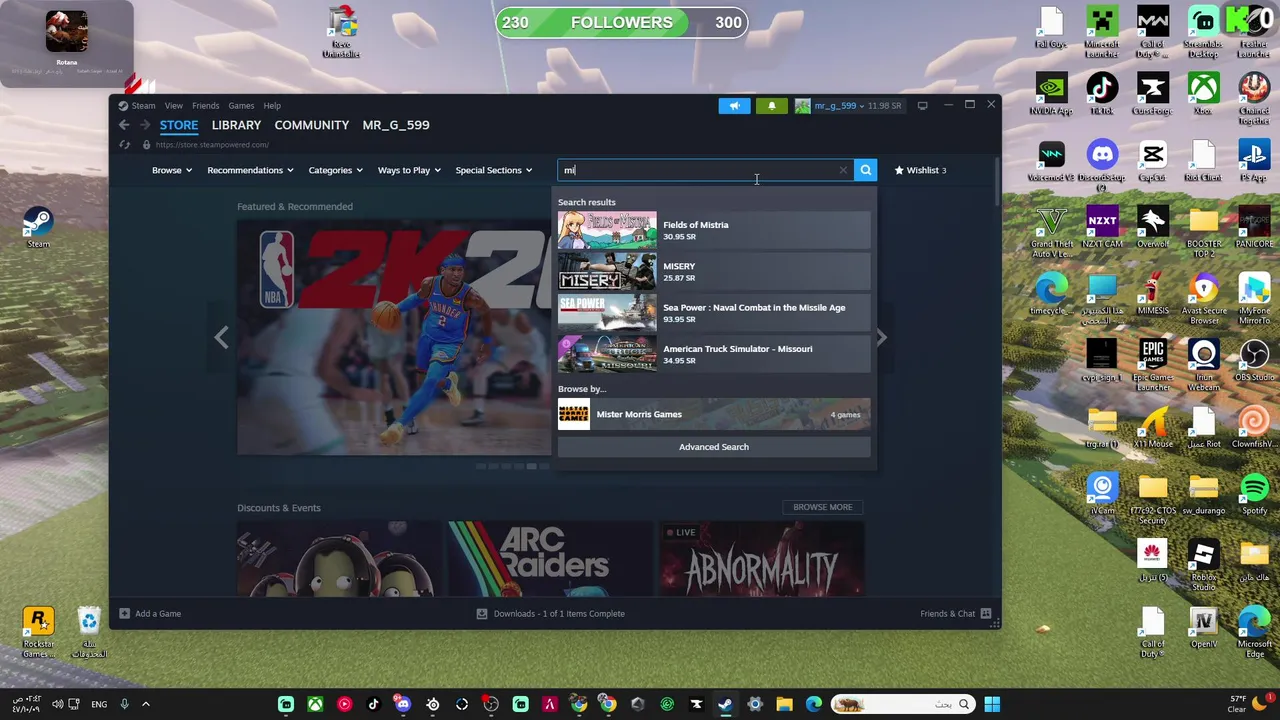Show the next featured game
Viewport: 1280px width, 720px height.
click(881, 338)
